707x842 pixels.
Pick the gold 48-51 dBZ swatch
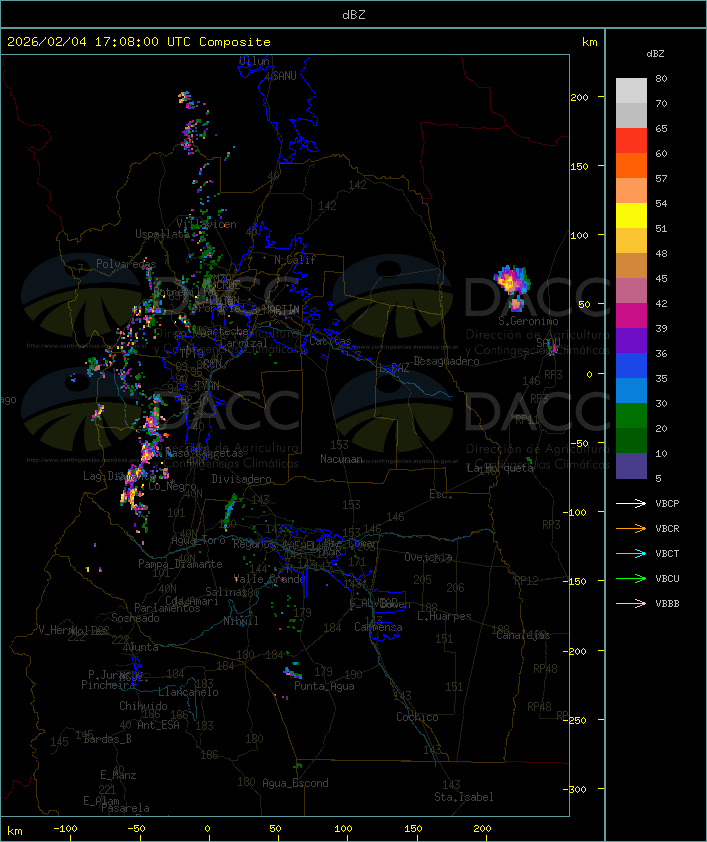(x=631, y=241)
